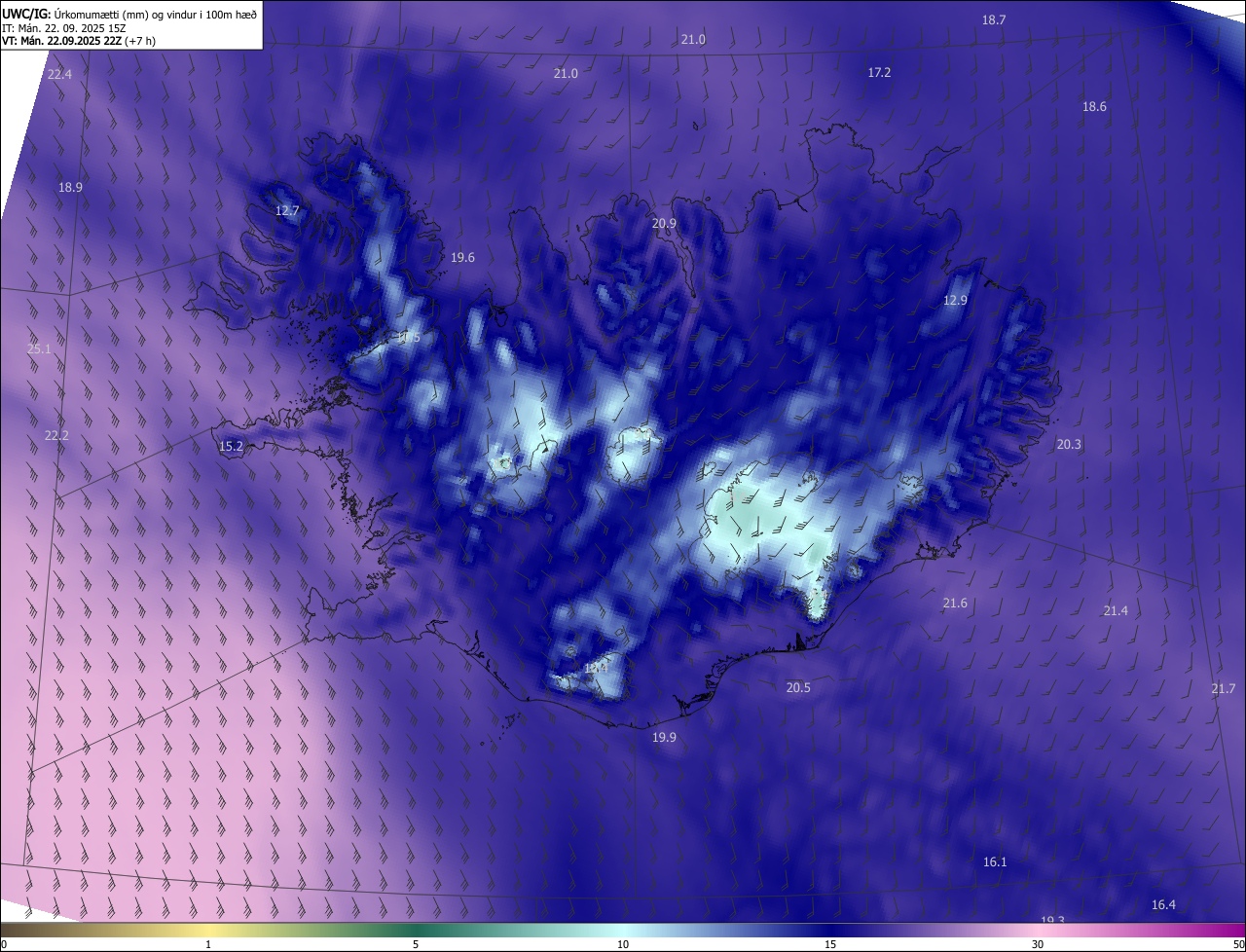
Task: Click the 20.5 value label on the map
Action: coord(798,687)
